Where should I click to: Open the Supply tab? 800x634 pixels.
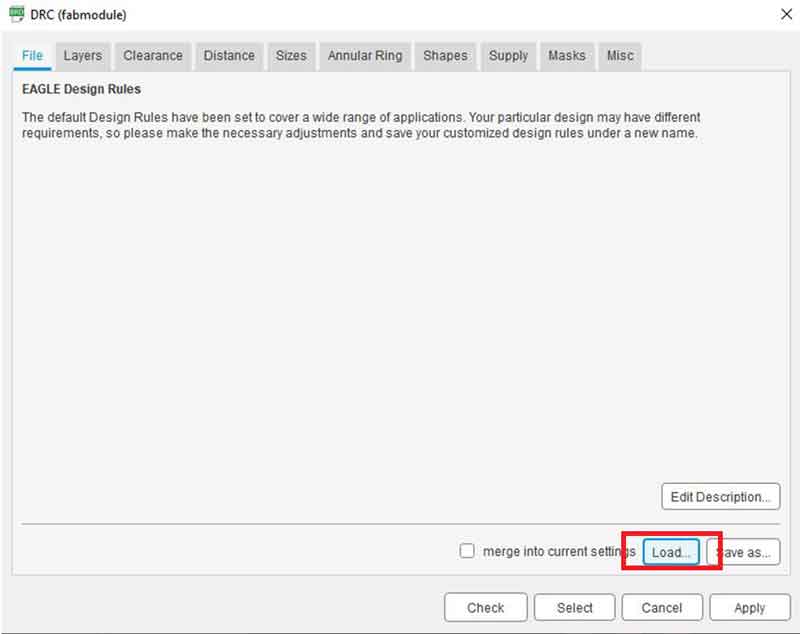coord(508,56)
